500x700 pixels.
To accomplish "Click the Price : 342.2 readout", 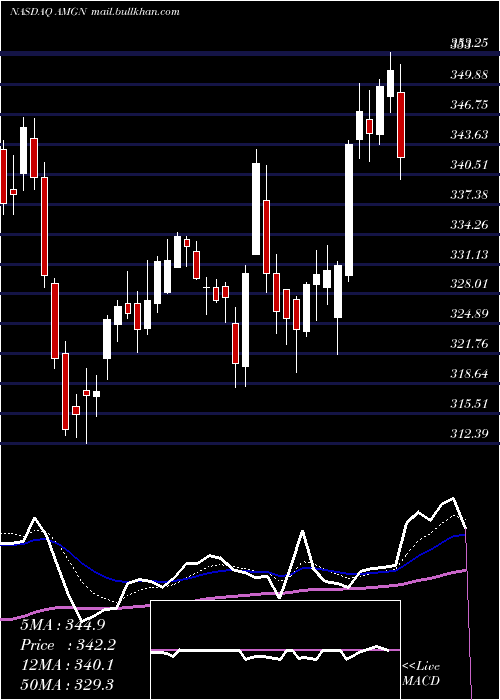I will pos(68,645).
